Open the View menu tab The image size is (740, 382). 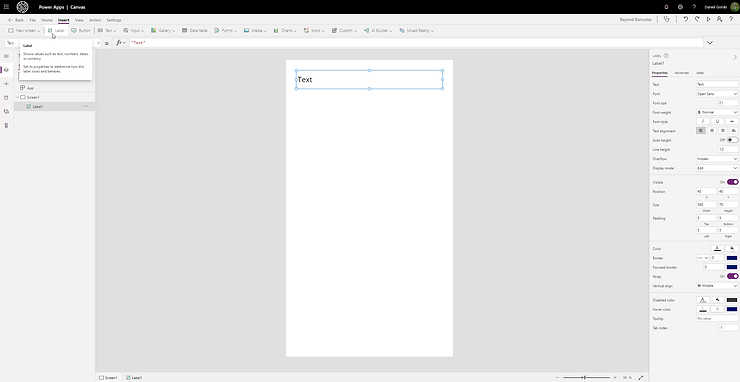pyautogui.click(x=79, y=20)
